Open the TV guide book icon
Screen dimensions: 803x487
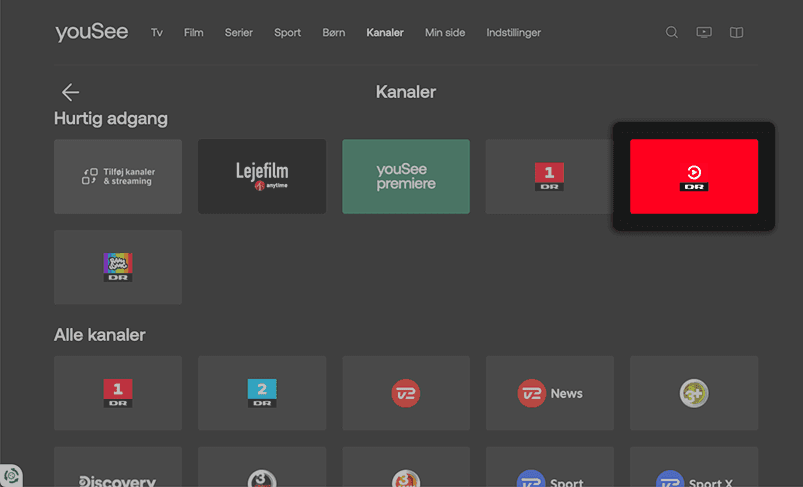(736, 33)
